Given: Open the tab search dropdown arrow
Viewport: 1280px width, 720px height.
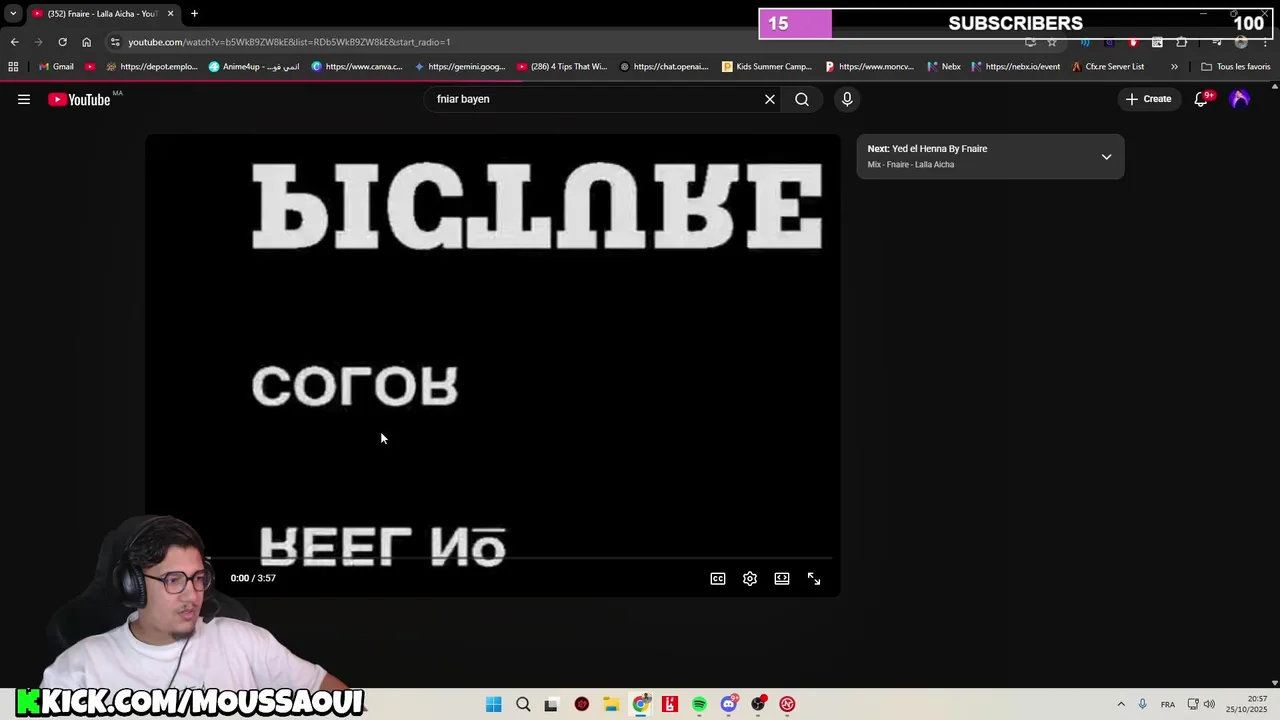Looking at the screenshot, I should (x=13, y=13).
